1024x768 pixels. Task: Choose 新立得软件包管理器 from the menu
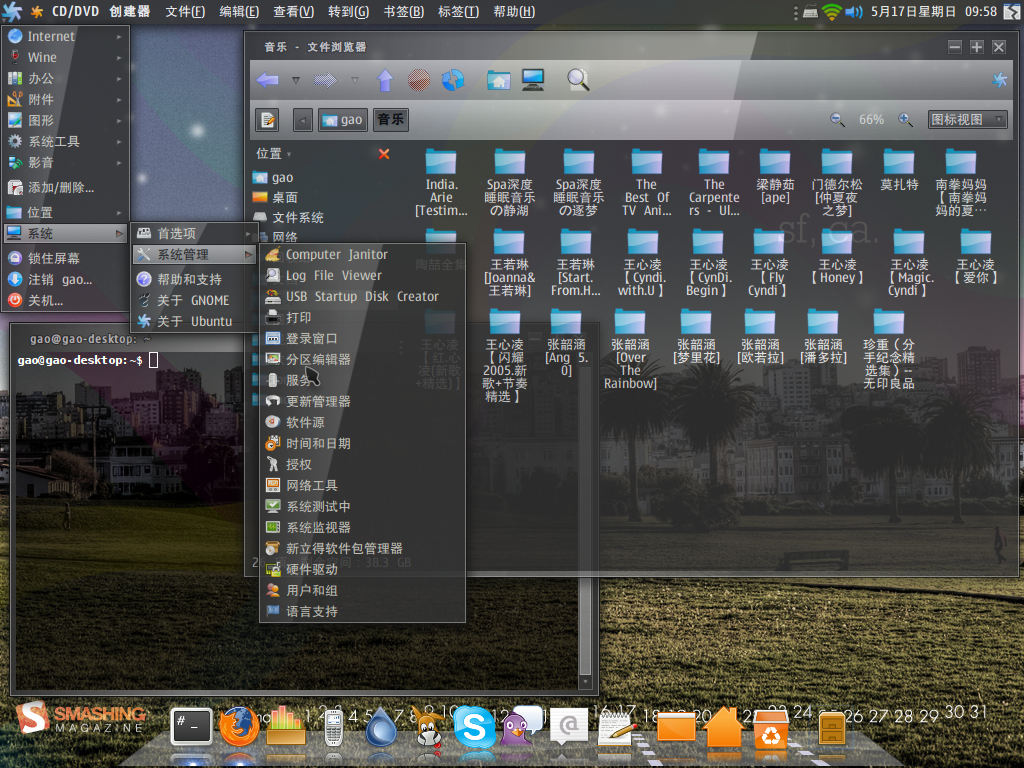362,549
